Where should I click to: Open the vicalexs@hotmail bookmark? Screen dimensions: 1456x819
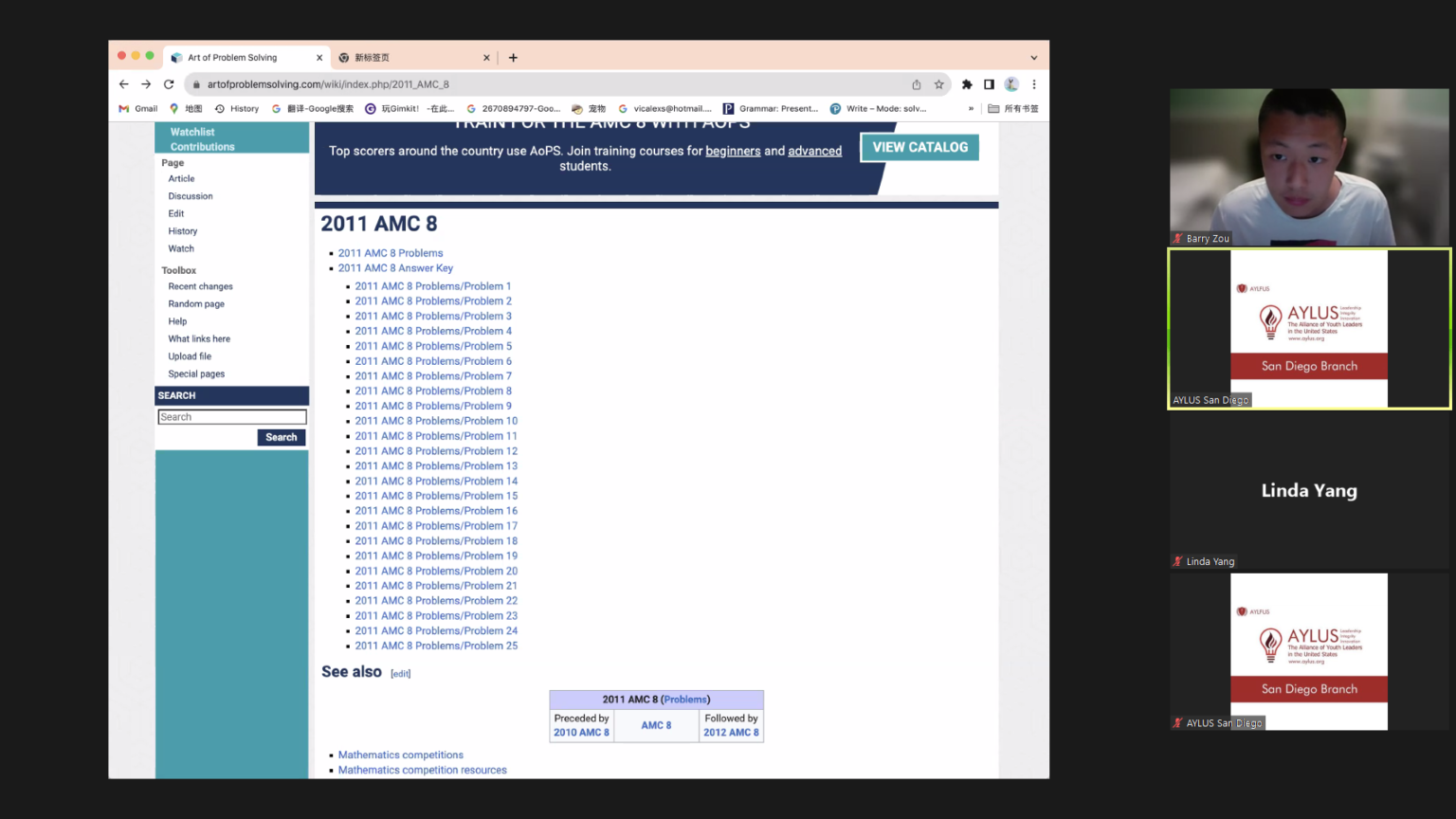click(664, 109)
